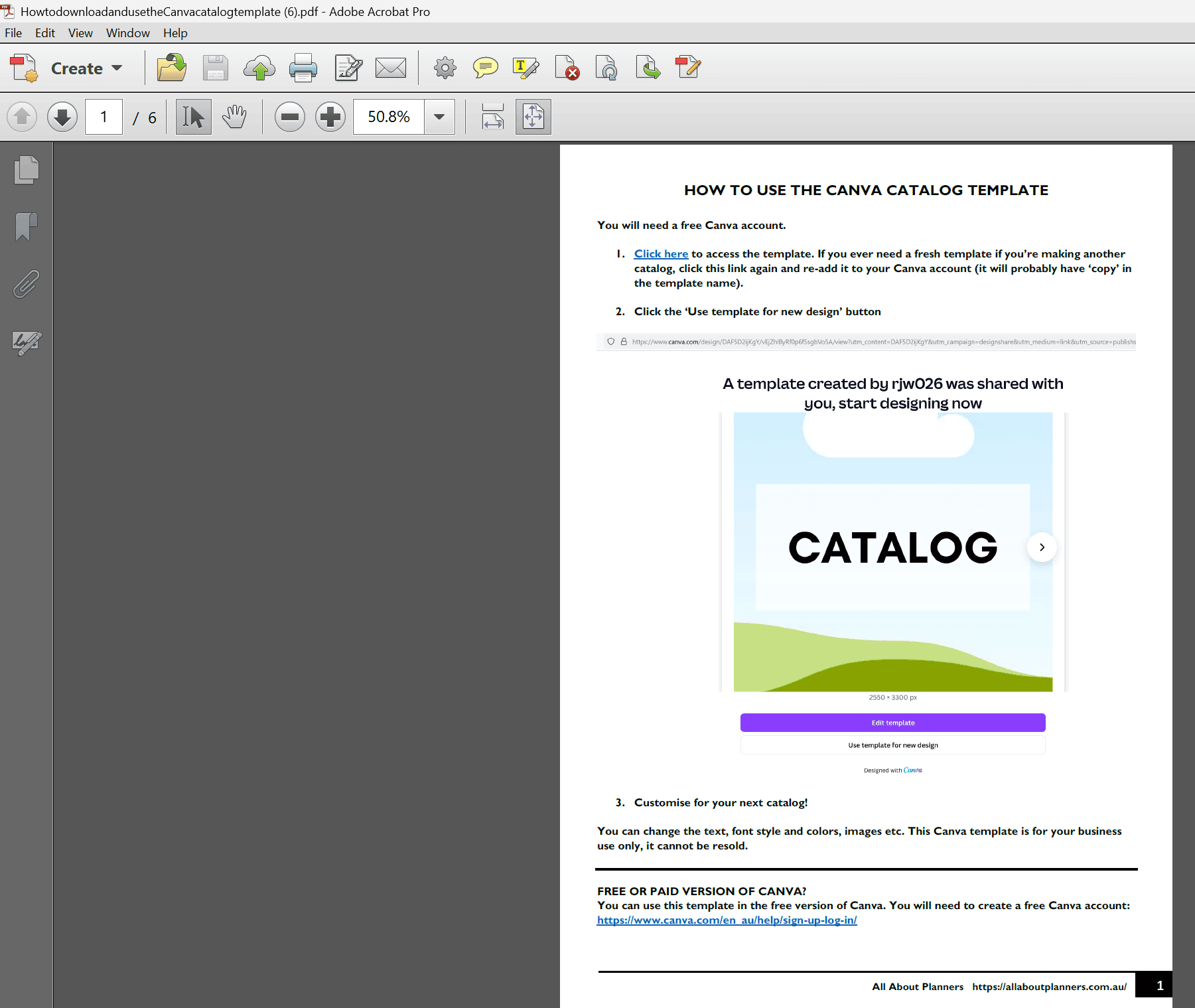This screenshot has width=1195, height=1008.
Task: Open the Bookmarks panel
Action: [27, 227]
